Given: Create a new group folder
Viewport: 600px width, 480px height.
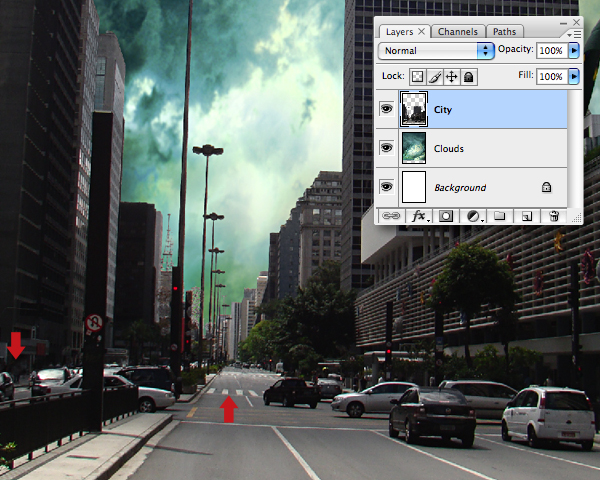Looking at the screenshot, I should (x=499, y=216).
